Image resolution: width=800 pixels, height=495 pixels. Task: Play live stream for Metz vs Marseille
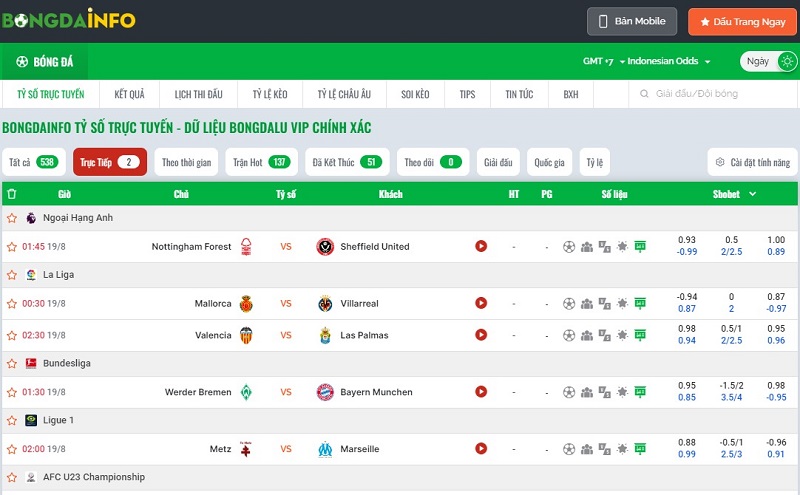coord(481,449)
